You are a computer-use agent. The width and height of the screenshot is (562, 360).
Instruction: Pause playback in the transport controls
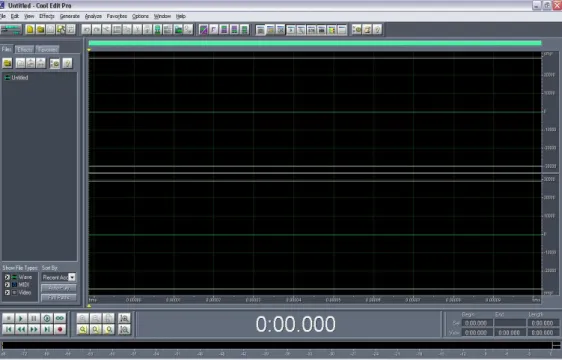pyautogui.click(x=34, y=318)
